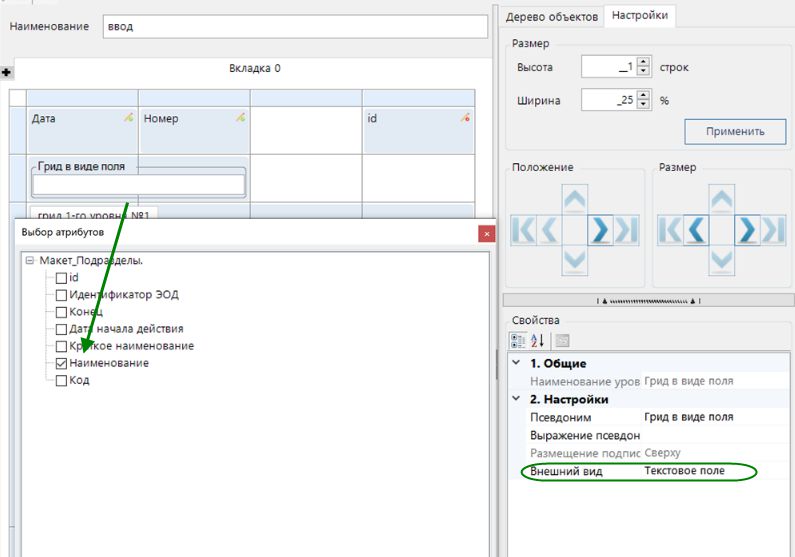The height and width of the screenshot is (557, 795).
Task: Collapse the Макет_Подразделы tree node
Action: click(29, 261)
